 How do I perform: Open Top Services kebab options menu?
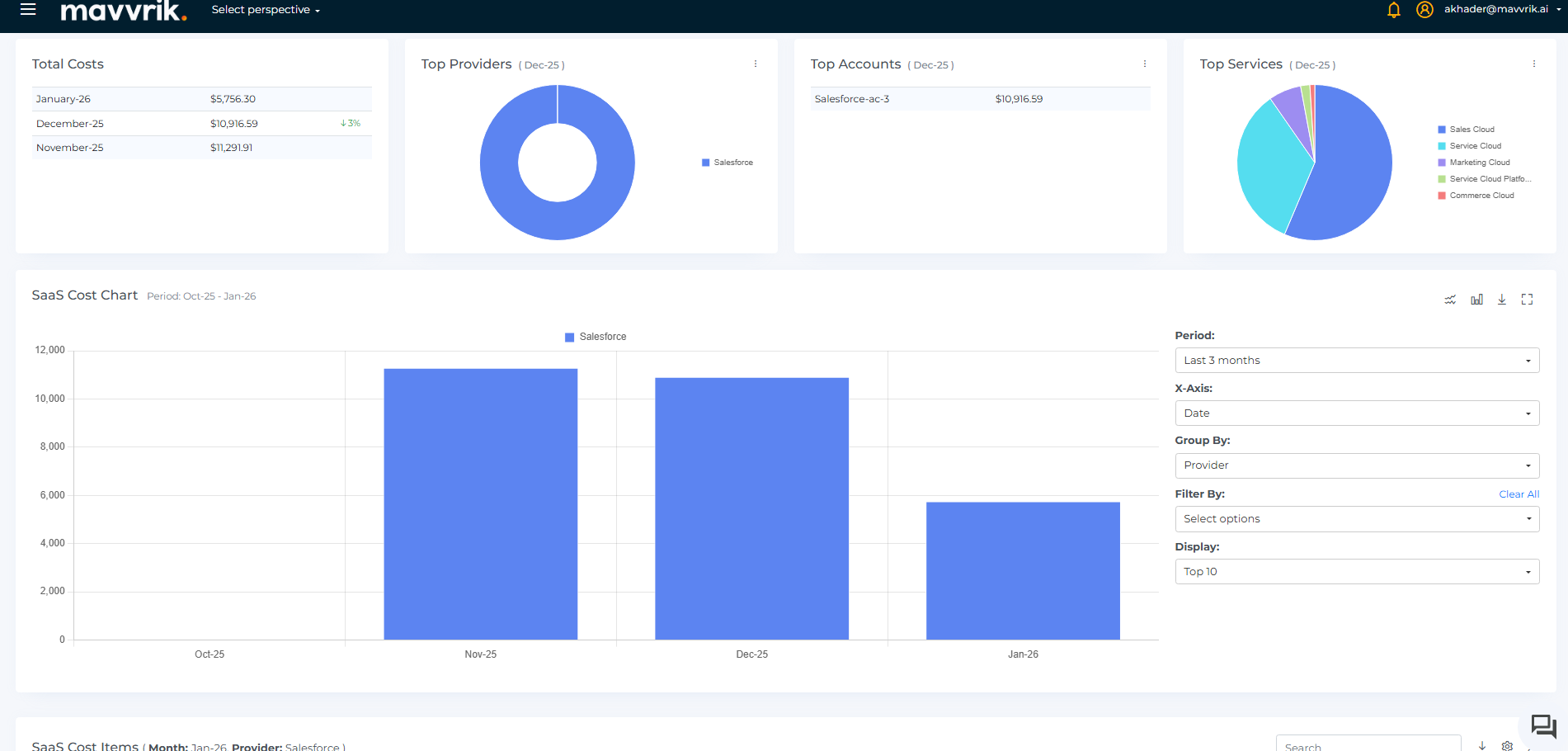(x=1533, y=64)
